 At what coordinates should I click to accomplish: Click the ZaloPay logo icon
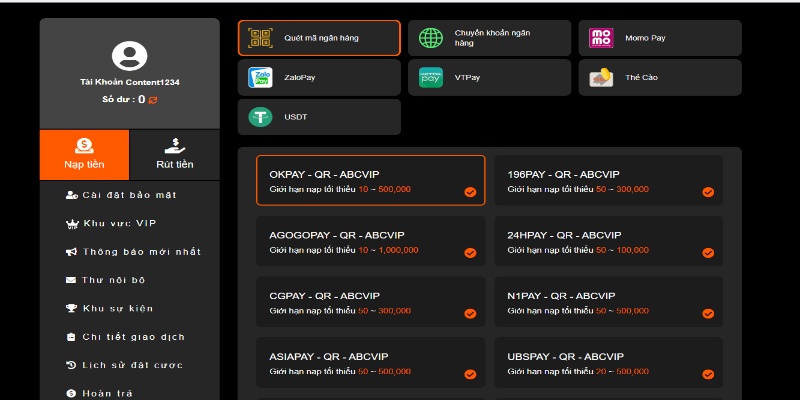pos(260,78)
